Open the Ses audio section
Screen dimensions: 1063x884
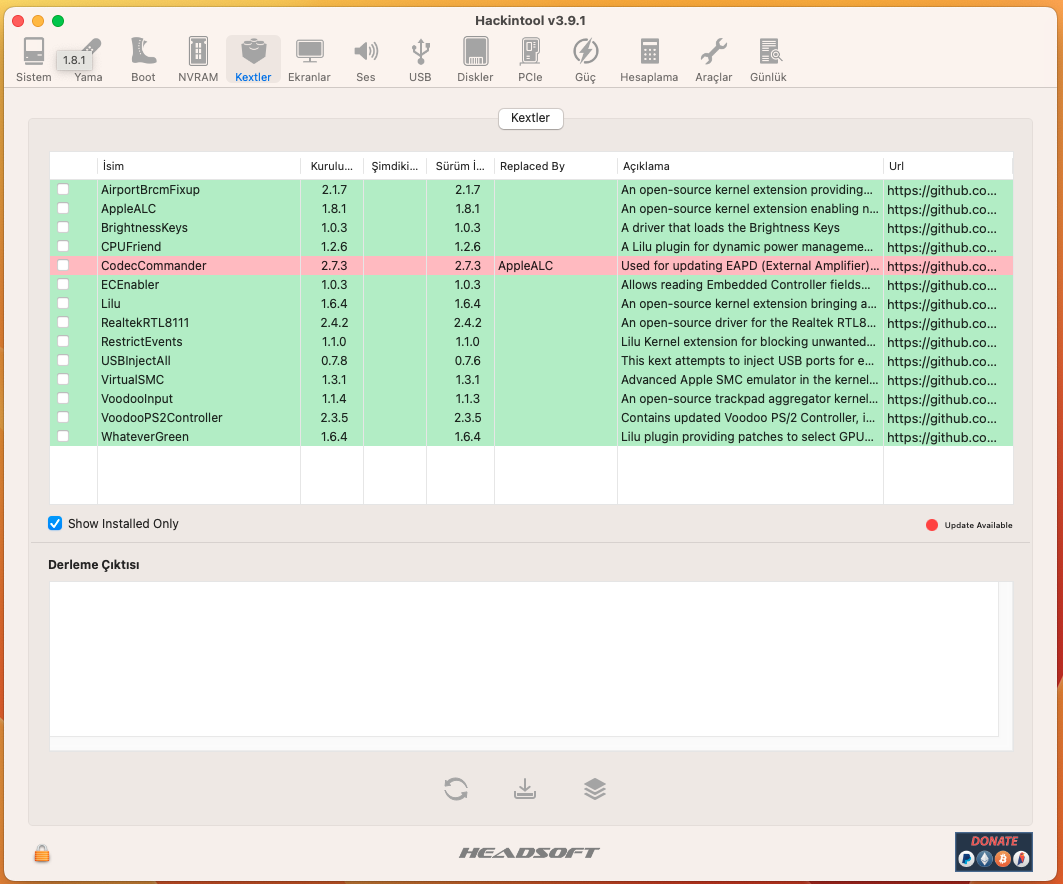pyautogui.click(x=365, y=60)
